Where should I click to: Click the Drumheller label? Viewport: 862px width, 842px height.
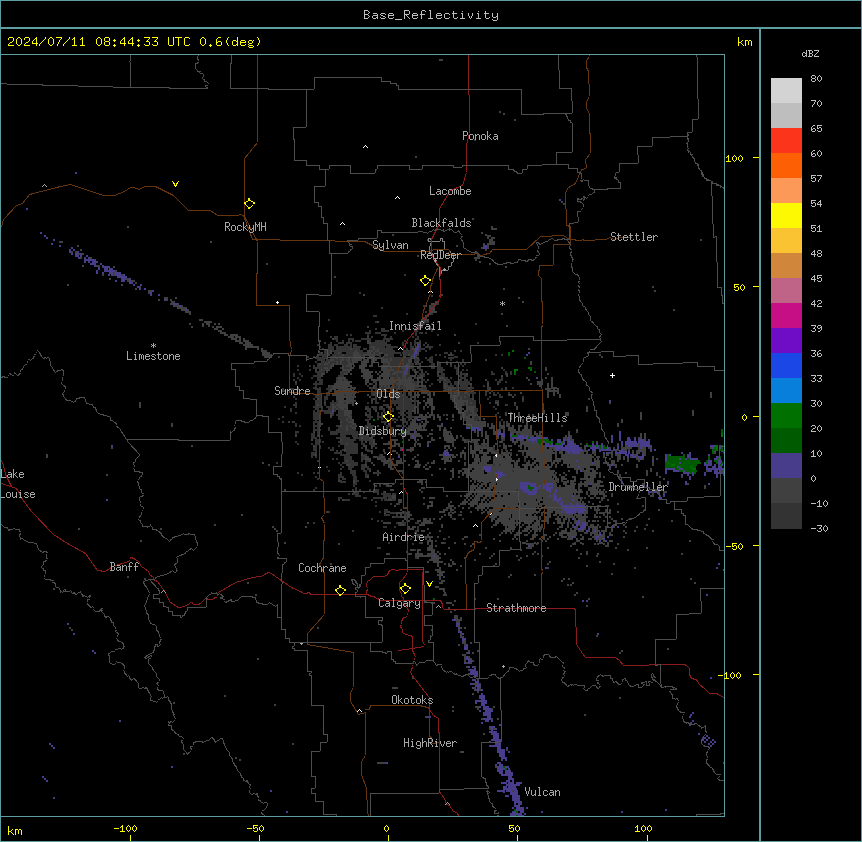pos(638,487)
